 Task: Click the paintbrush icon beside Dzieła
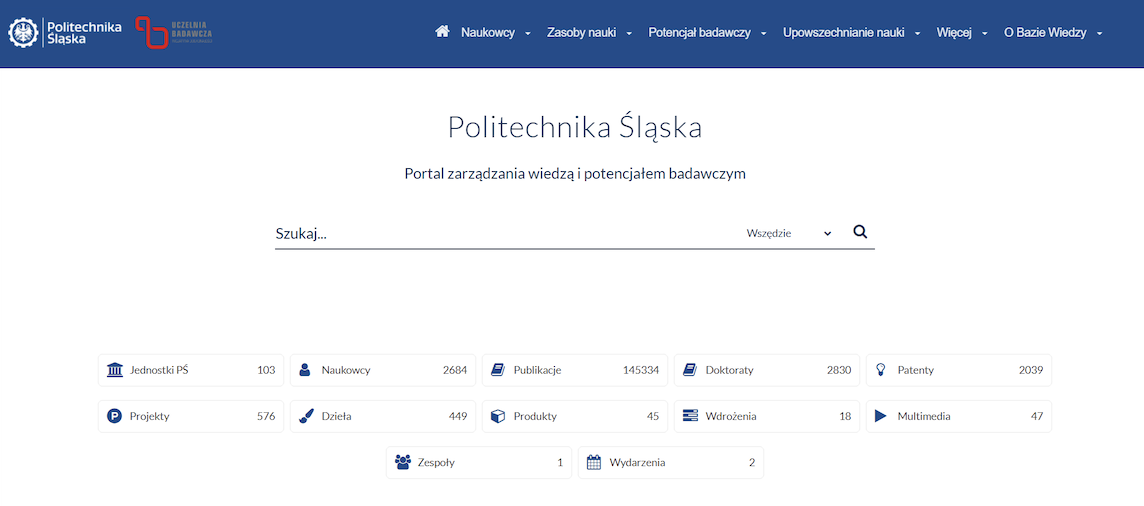306,416
